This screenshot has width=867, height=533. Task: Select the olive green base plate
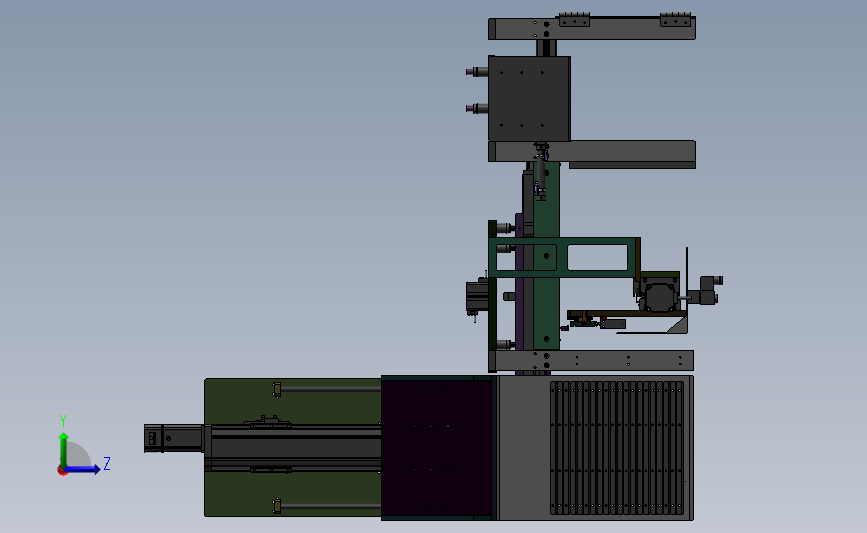[x=293, y=402]
